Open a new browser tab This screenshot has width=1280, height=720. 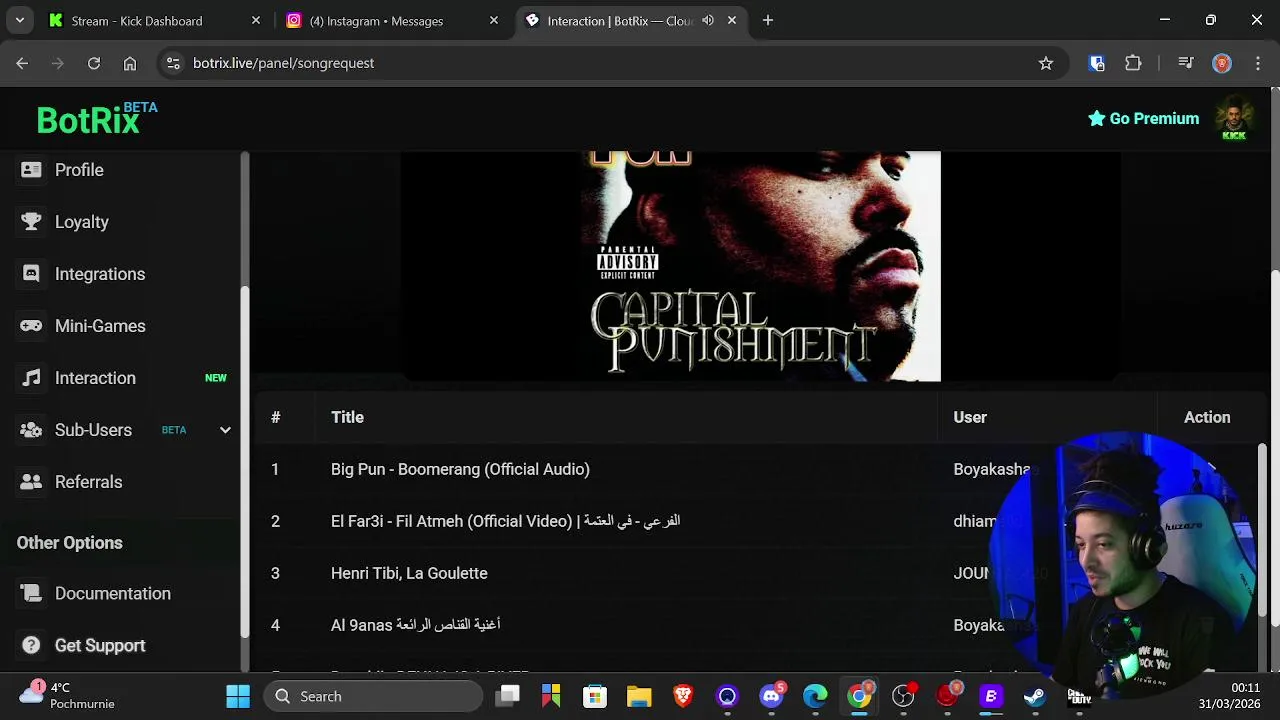768,20
